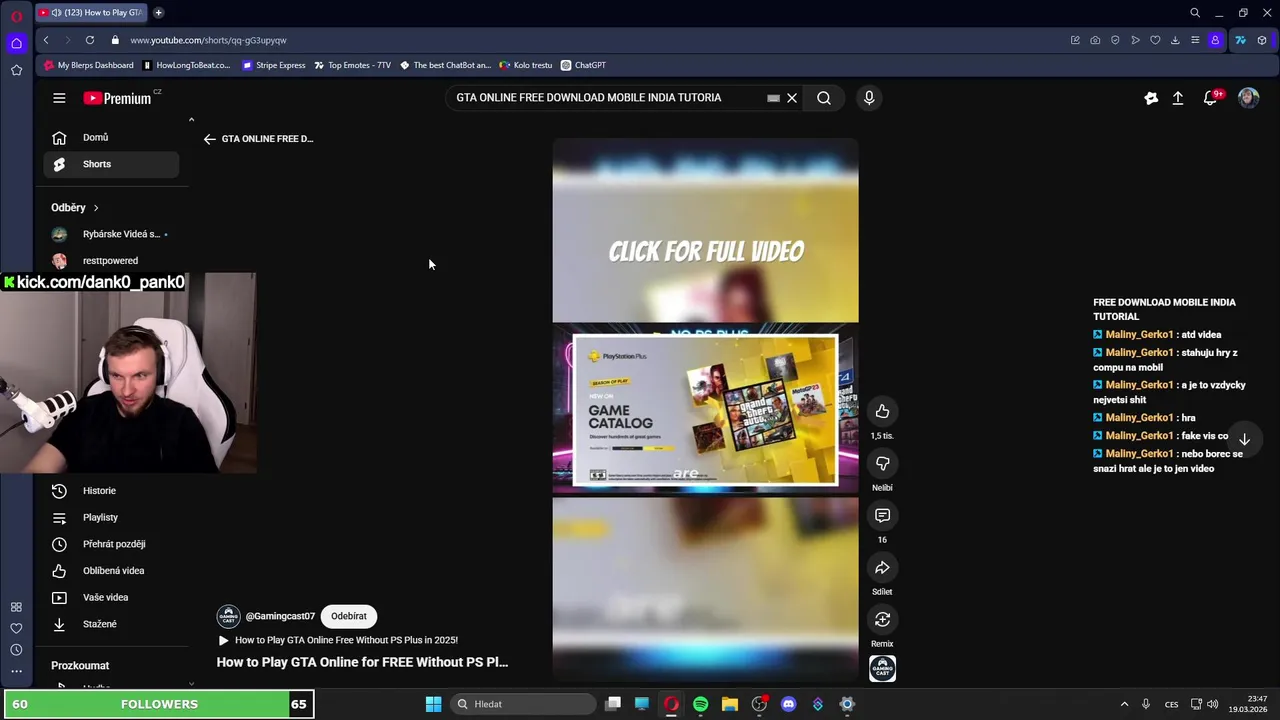Show hidden tray icons chevron

pos(1124,704)
